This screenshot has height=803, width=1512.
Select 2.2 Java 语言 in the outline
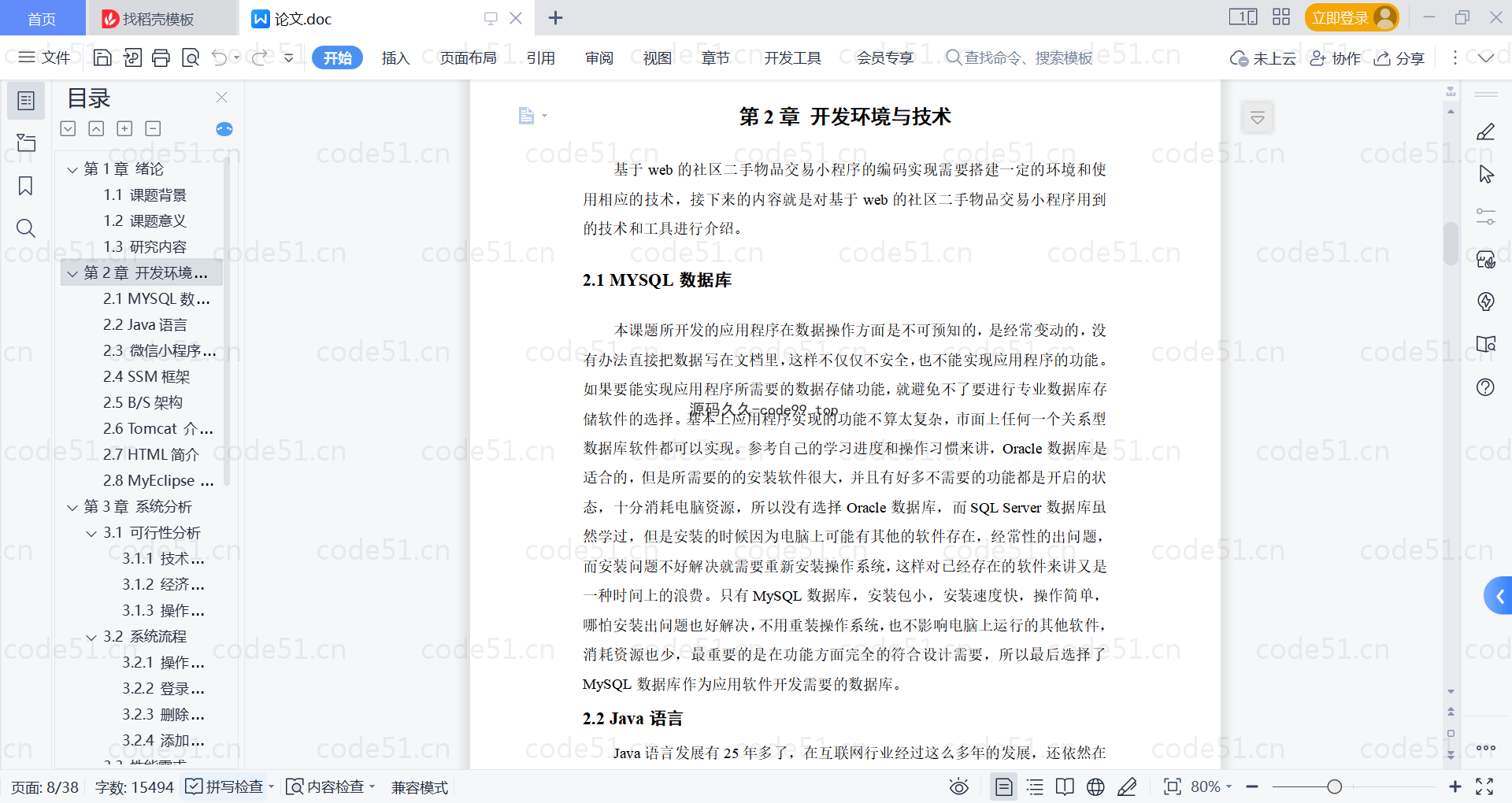click(145, 325)
